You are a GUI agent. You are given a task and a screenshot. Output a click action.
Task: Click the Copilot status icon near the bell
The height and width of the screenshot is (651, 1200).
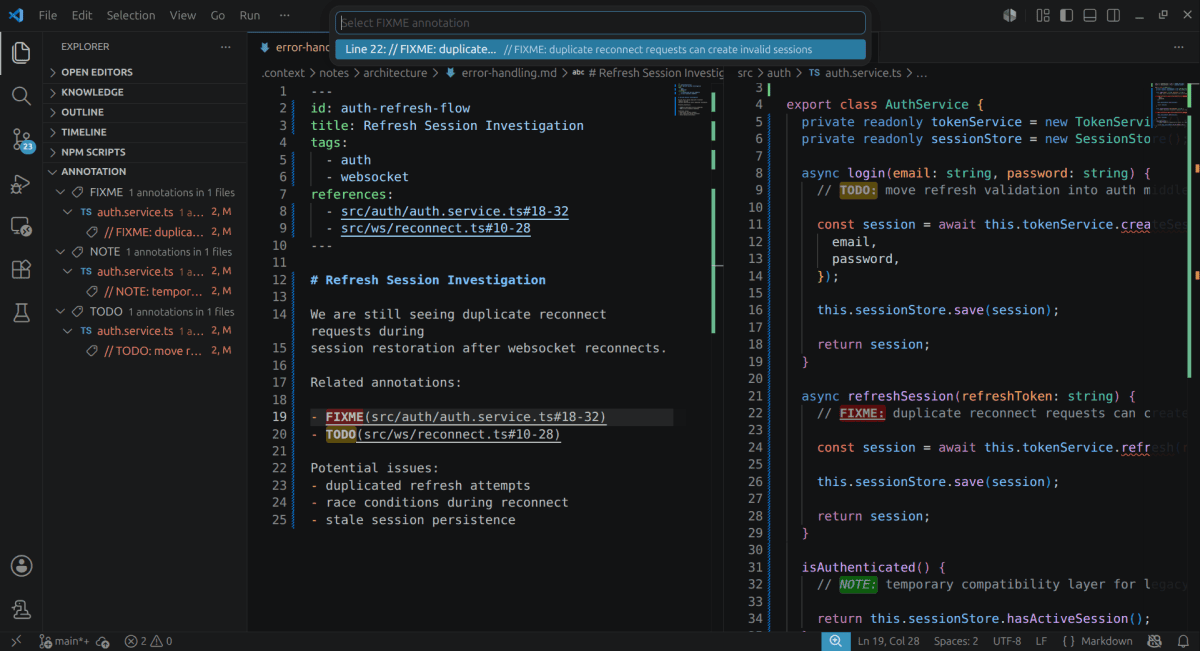click(1156, 641)
